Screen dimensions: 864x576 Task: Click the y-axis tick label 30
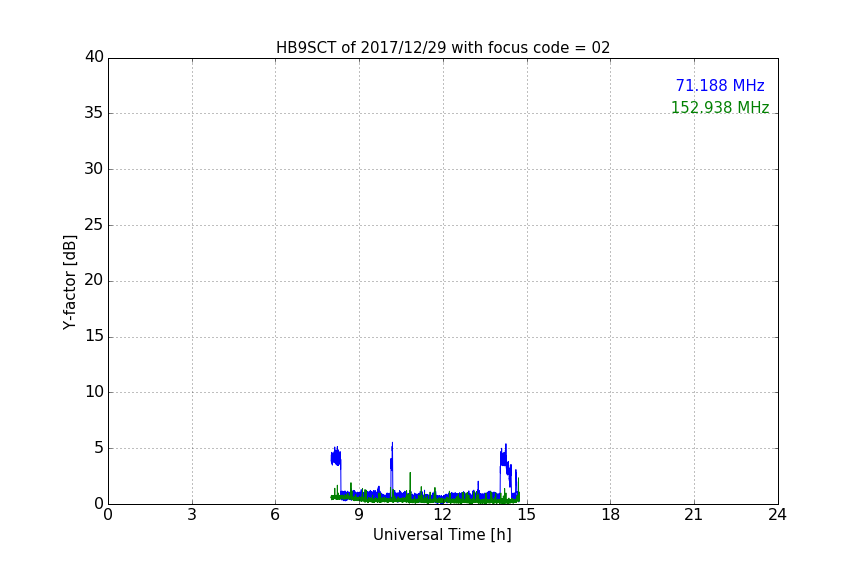94,169
